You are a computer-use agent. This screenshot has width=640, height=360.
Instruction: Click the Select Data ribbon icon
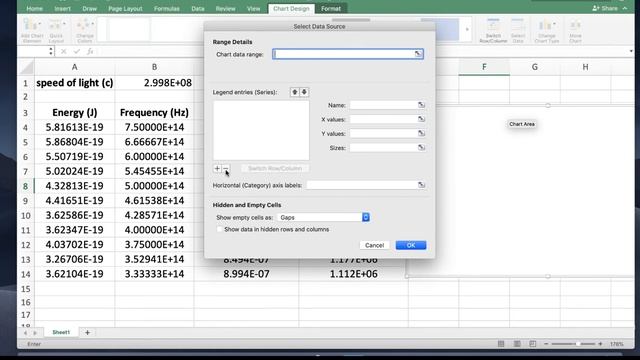[518, 30]
